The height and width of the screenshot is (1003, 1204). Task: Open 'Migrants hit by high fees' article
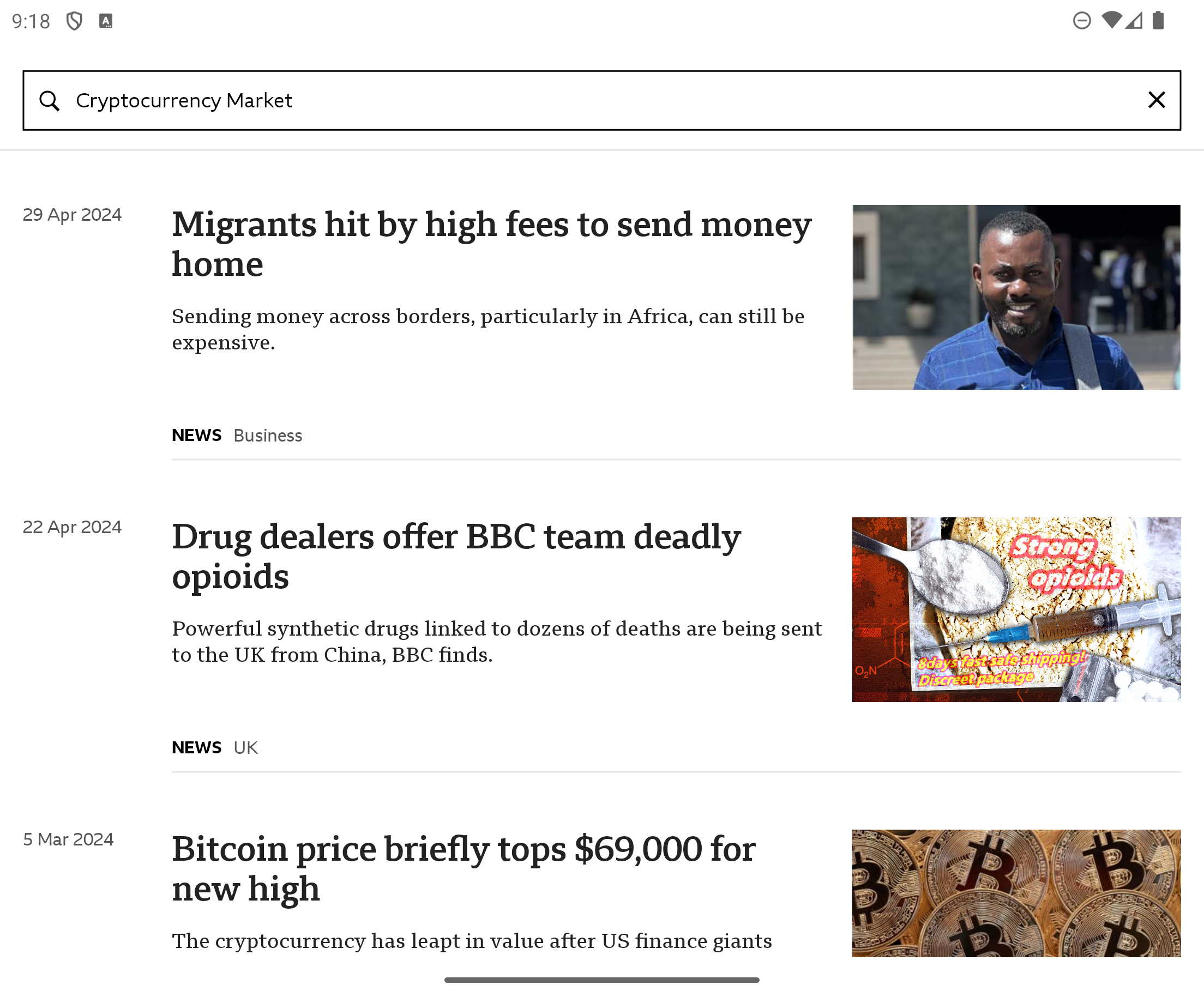(x=491, y=244)
